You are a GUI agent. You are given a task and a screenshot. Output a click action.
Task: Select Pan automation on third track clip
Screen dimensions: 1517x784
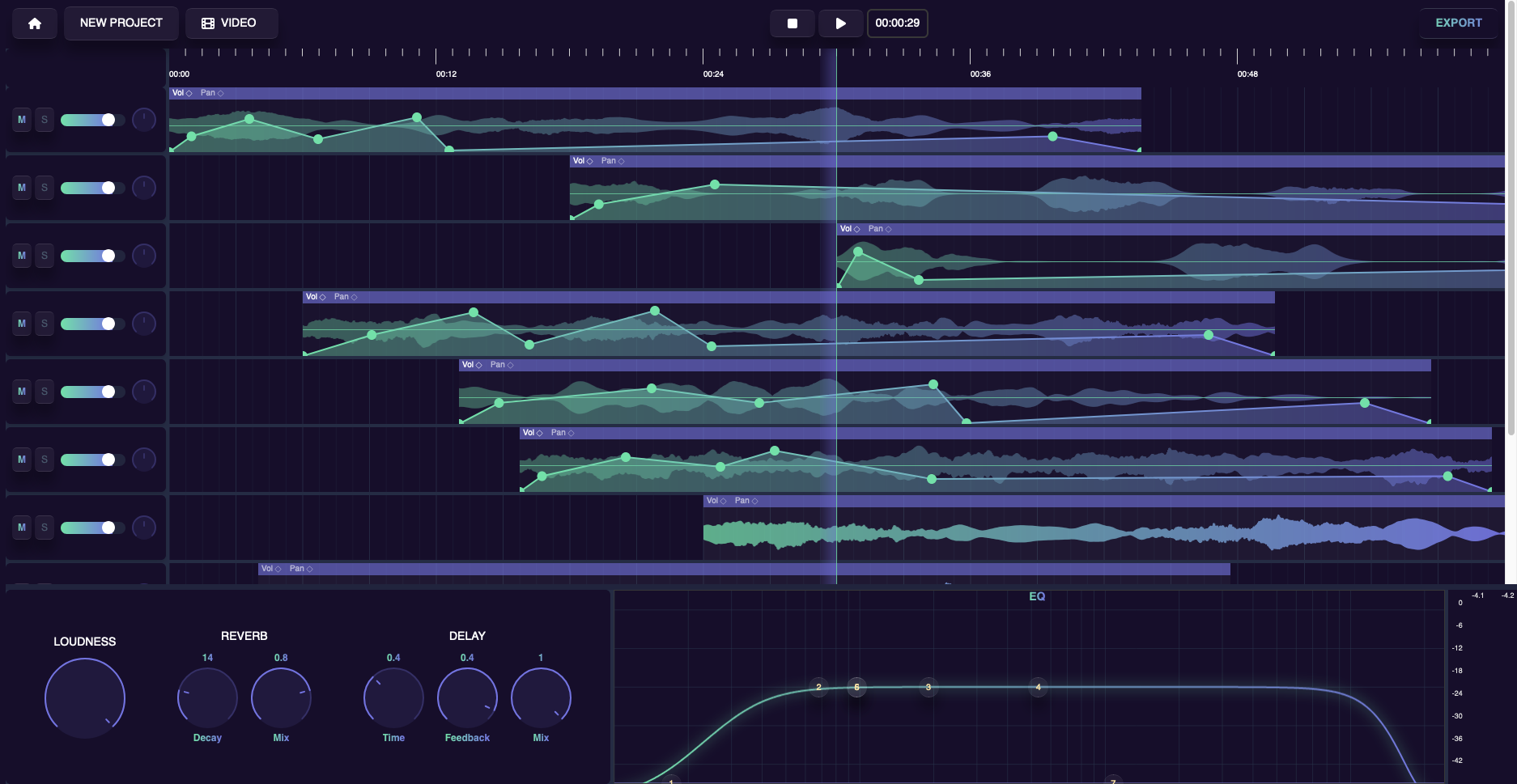click(880, 229)
